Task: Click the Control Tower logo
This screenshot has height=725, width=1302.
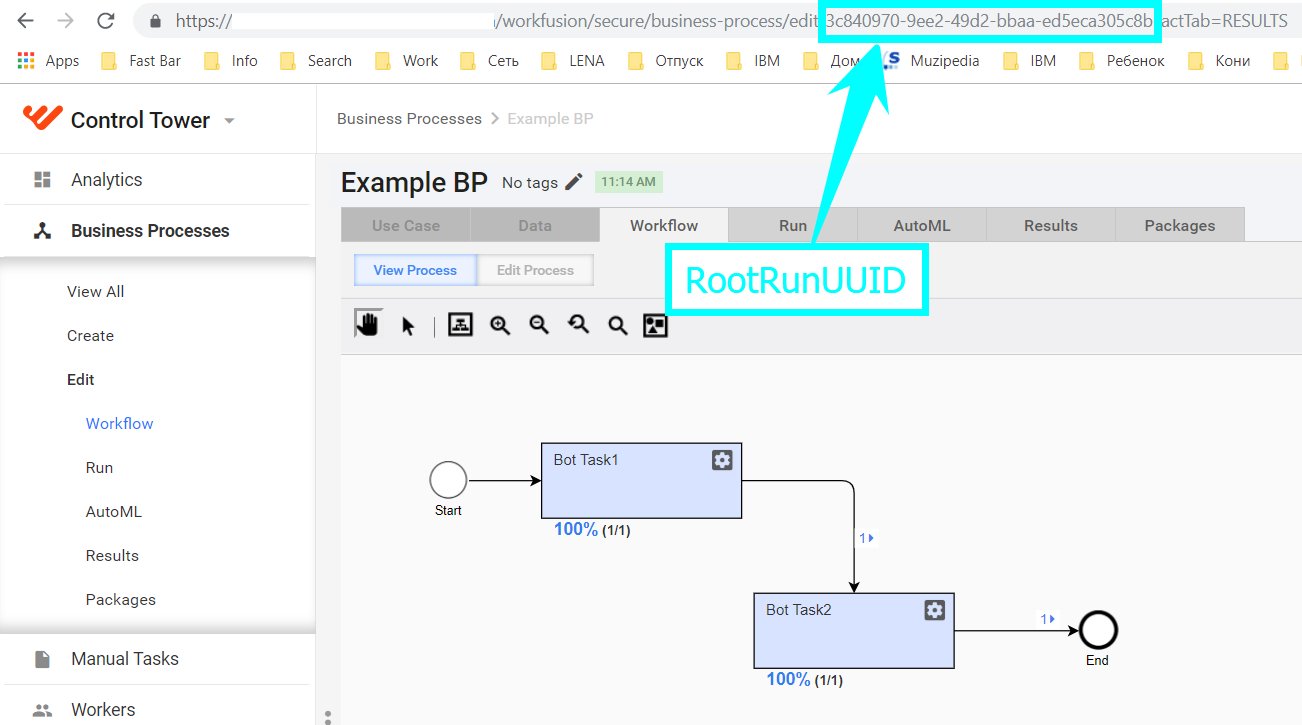Action: pos(43,119)
